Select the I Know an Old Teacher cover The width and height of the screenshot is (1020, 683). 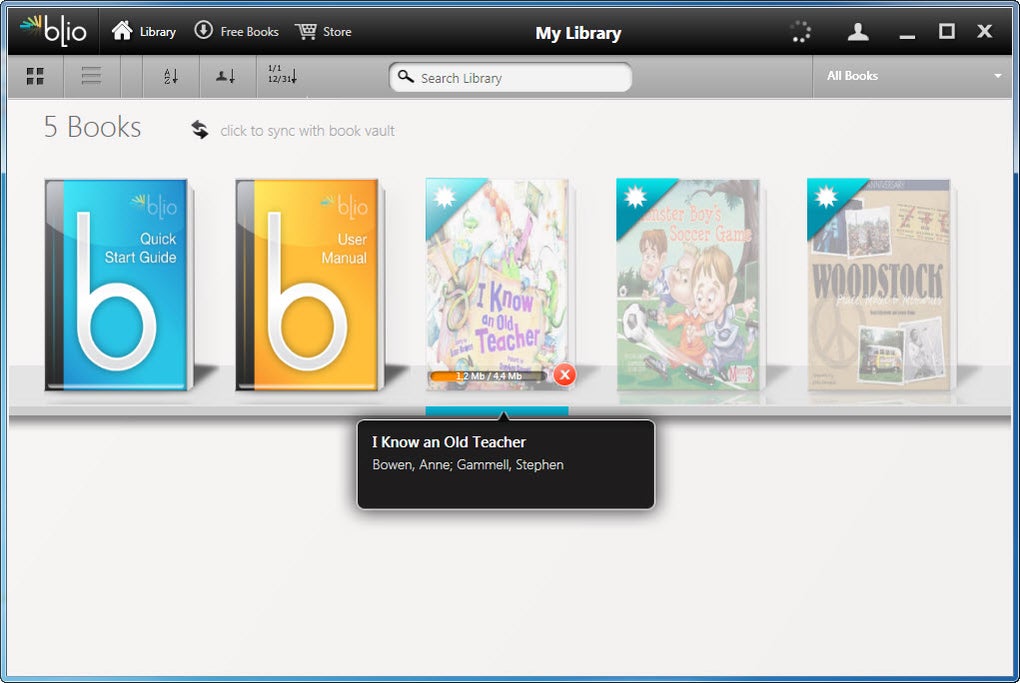(498, 285)
